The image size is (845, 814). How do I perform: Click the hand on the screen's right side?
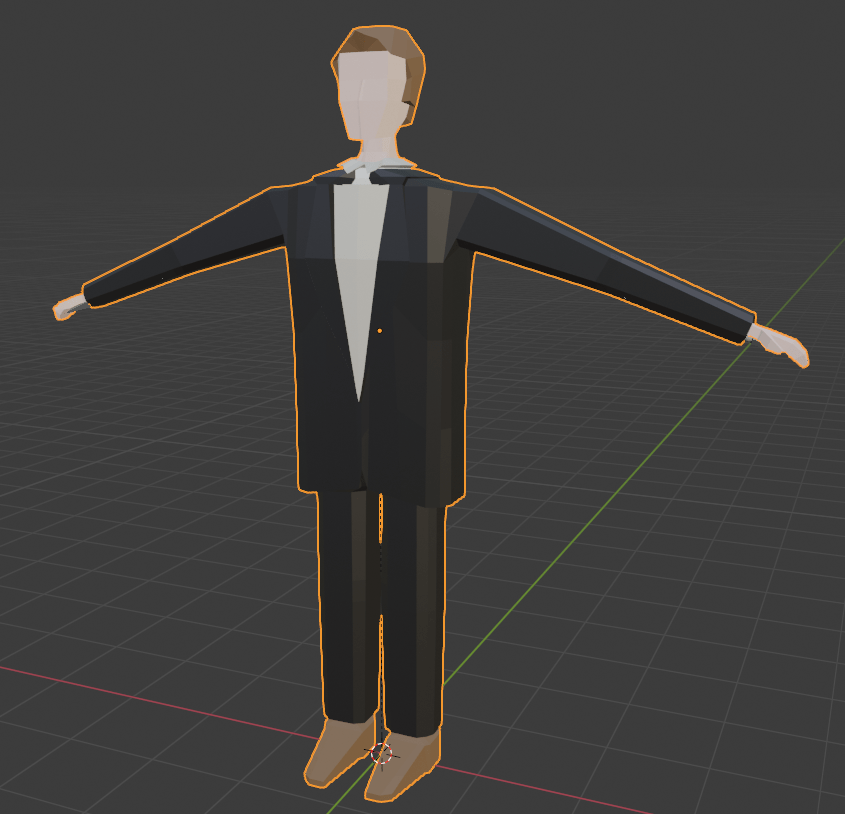click(x=785, y=345)
